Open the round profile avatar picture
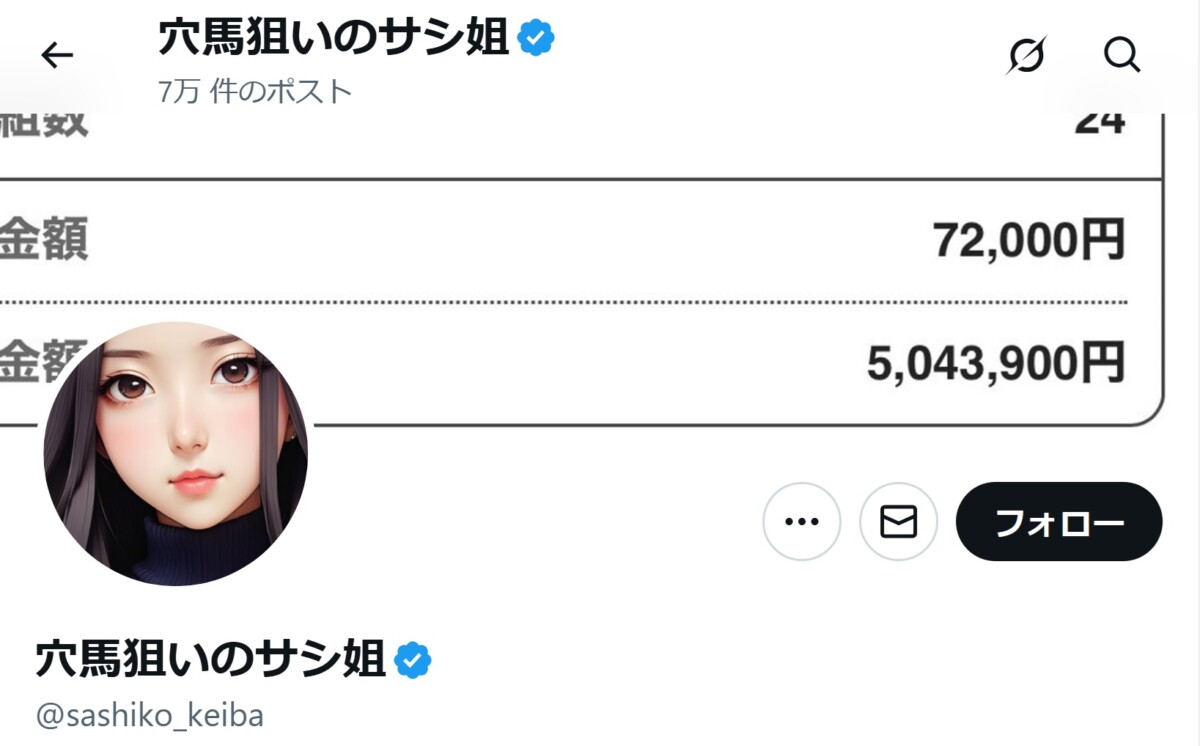 (x=176, y=453)
